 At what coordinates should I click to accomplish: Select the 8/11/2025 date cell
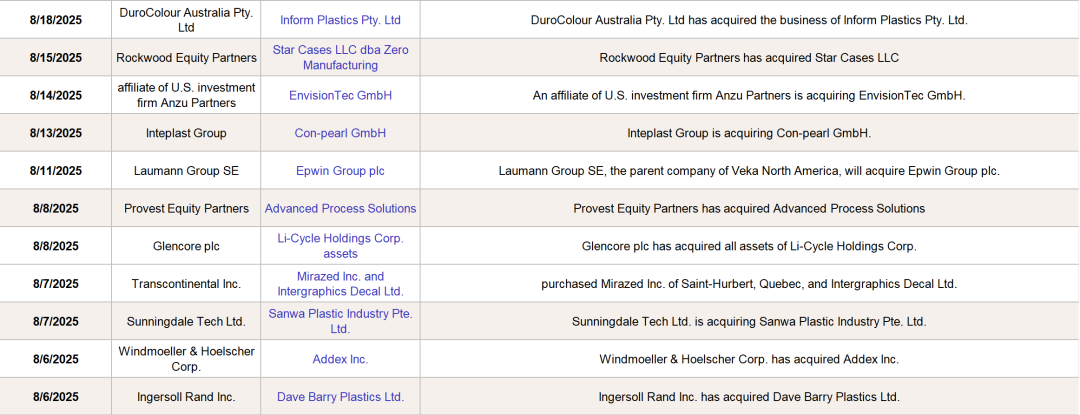pos(56,171)
